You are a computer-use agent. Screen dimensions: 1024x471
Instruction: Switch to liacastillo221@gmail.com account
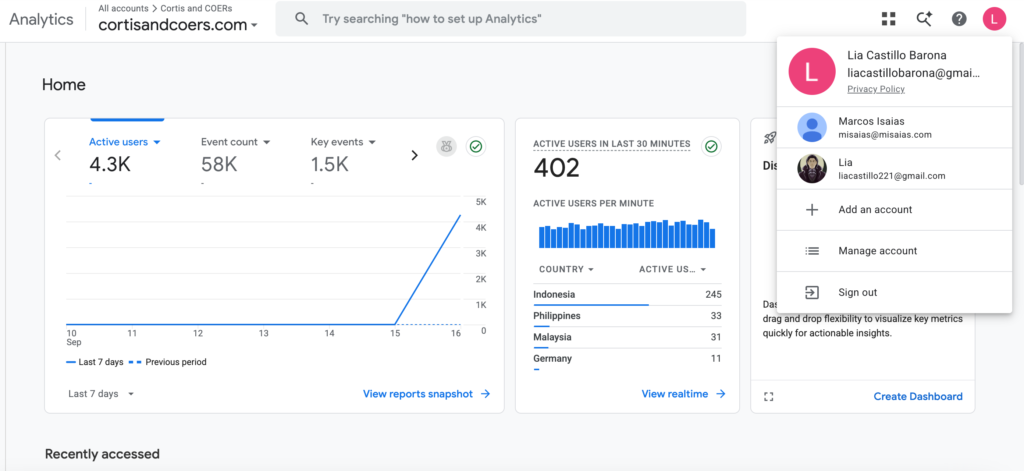[895, 169]
